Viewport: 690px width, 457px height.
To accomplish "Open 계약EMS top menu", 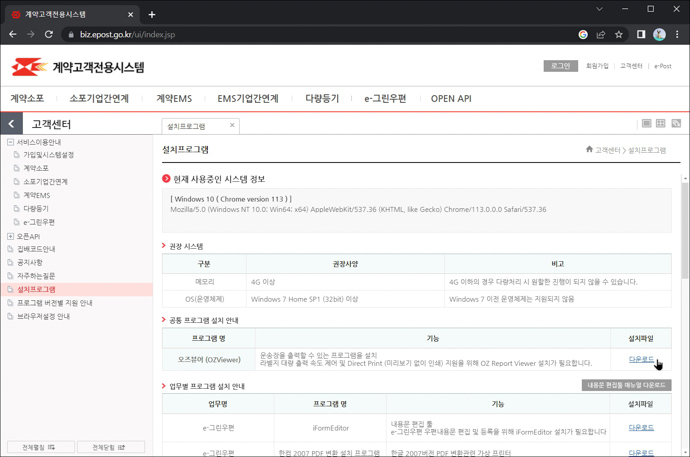I will coord(174,98).
